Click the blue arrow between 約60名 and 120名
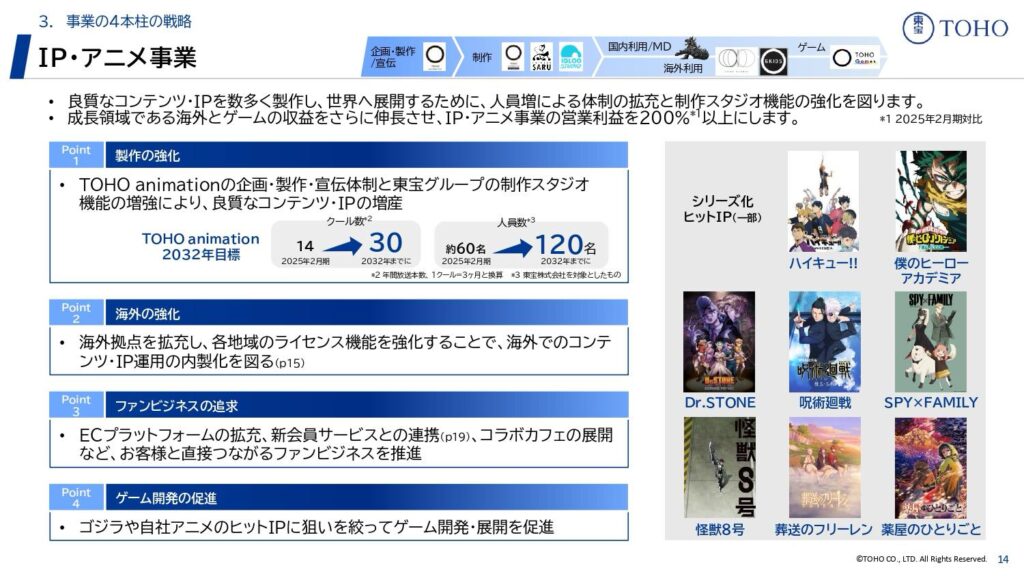This screenshot has width=1024, height=576. pyautogui.click(x=513, y=248)
